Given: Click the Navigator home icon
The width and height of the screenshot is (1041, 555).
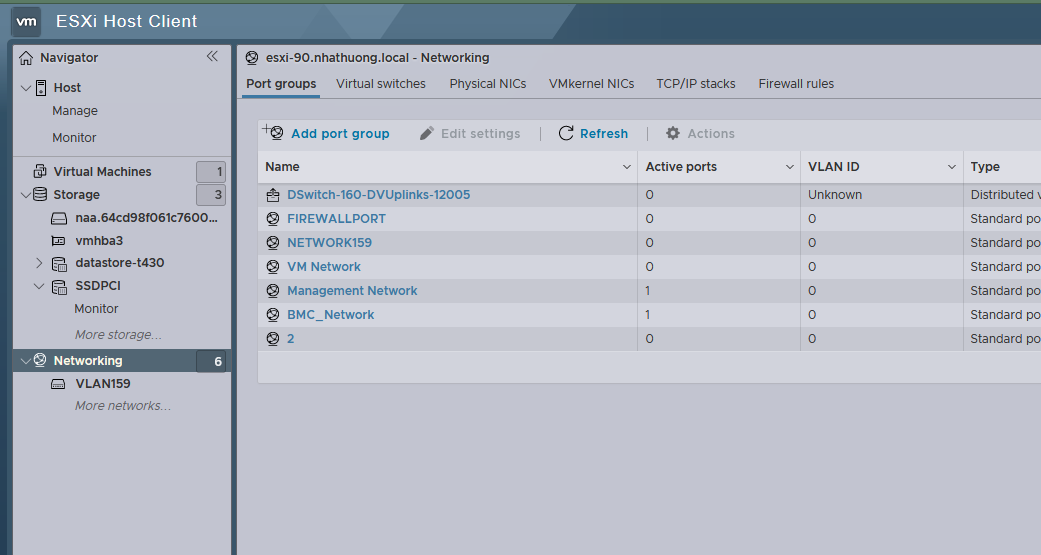Looking at the screenshot, I should (26, 58).
